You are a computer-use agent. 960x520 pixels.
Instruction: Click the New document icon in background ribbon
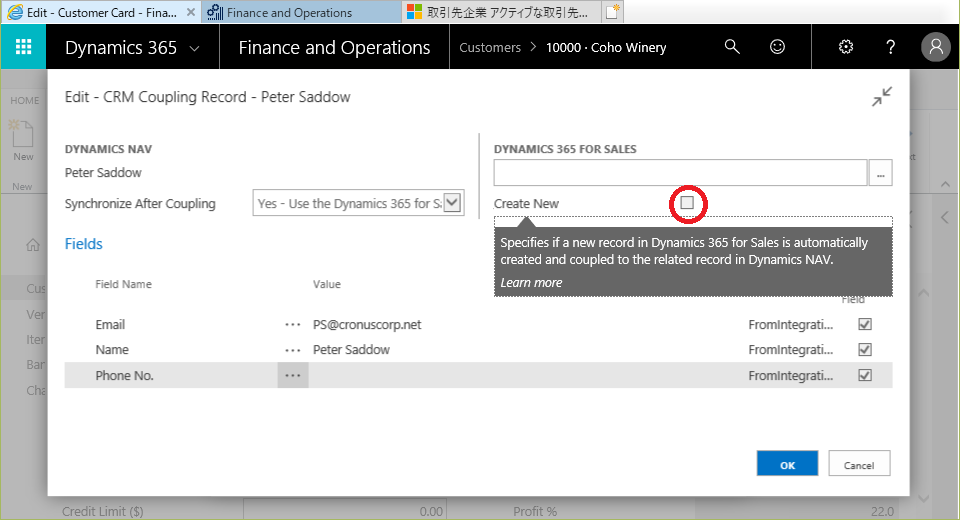23,134
